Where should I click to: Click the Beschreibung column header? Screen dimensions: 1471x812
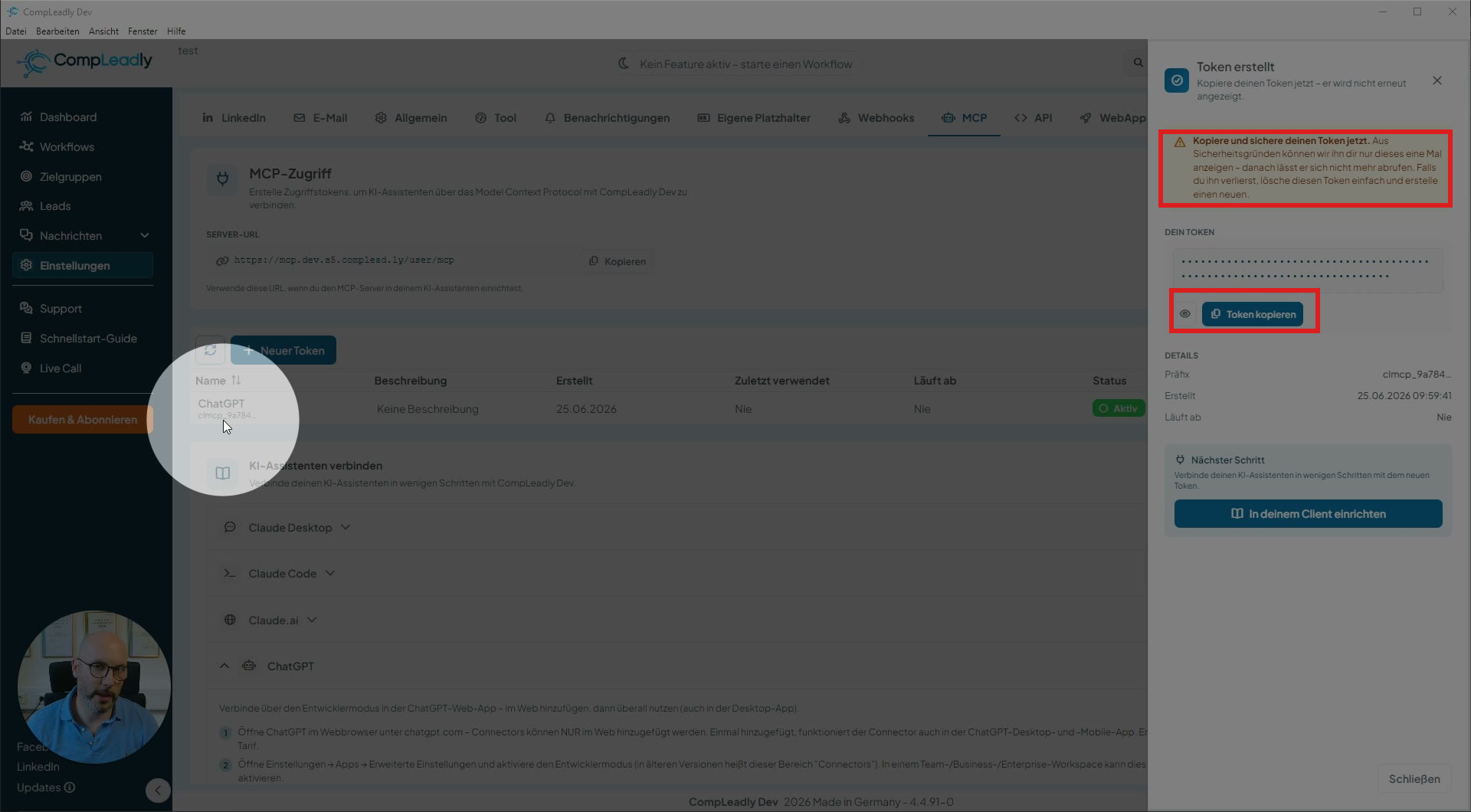pyautogui.click(x=411, y=381)
